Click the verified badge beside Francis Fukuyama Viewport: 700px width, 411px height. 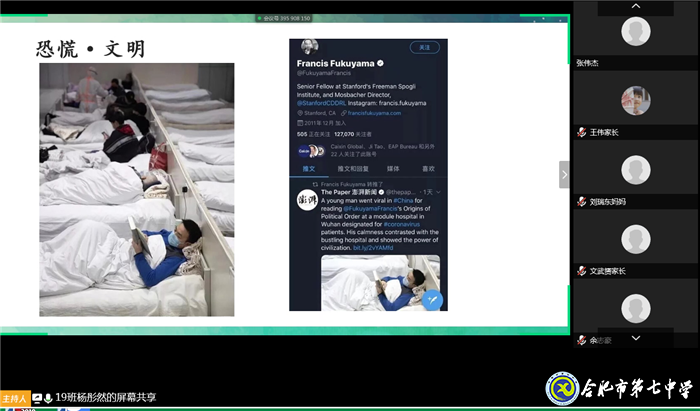[x=379, y=64]
